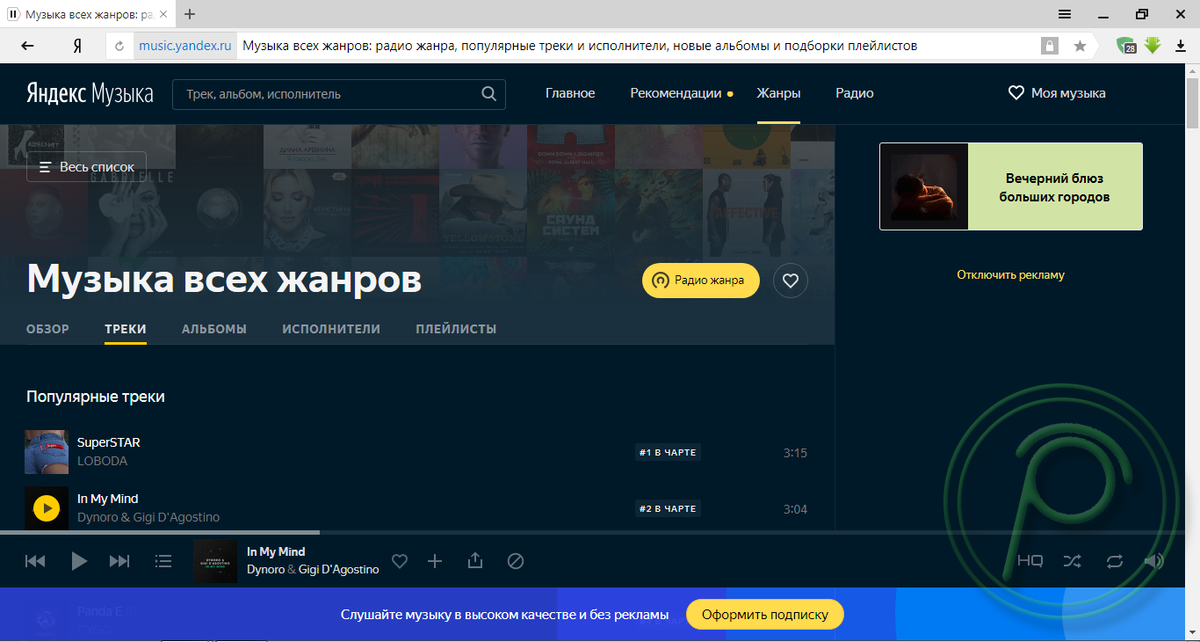Open In My Mind title in track list
Image resolution: width=1200 pixels, height=642 pixels.
108,498
